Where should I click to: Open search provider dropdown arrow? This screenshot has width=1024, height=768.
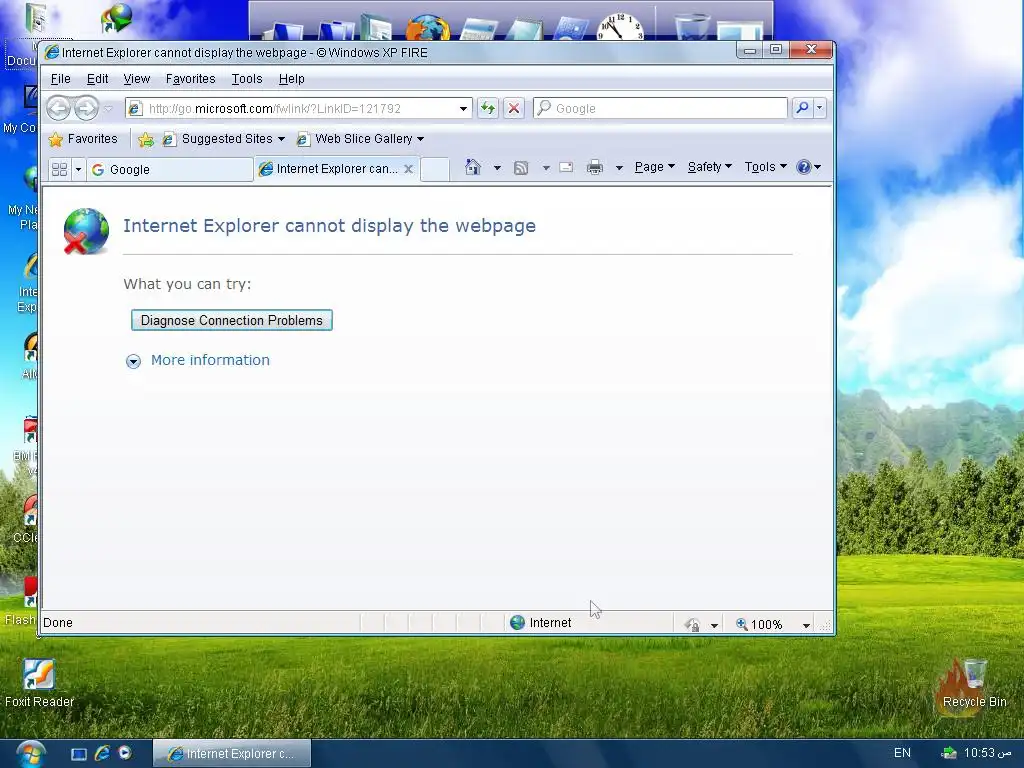[820, 108]
